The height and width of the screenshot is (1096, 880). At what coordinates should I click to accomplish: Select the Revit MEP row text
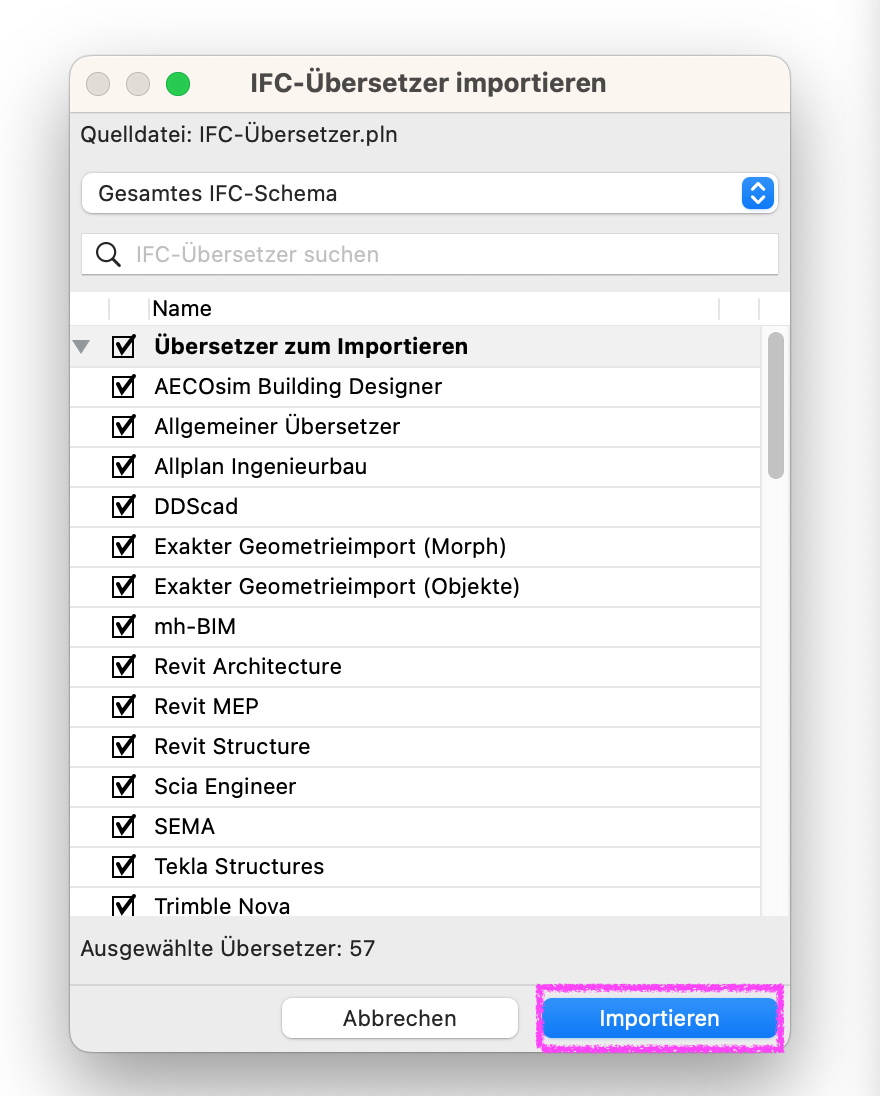(x=206, y=707)
